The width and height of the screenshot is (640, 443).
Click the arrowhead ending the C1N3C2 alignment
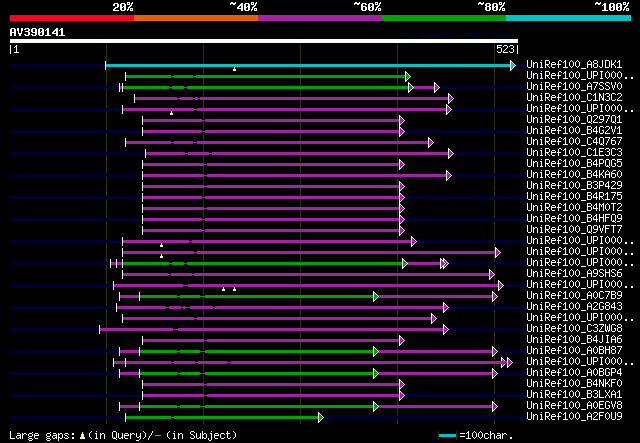click(451, 98)
